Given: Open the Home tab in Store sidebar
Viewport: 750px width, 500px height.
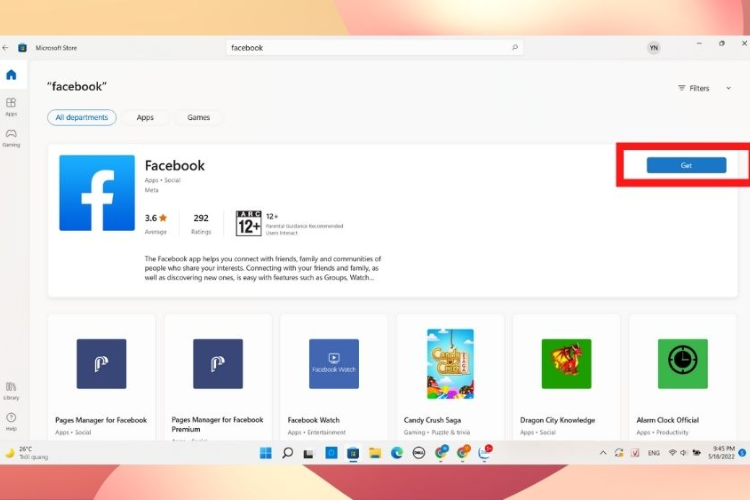Looking at the screenshot, I should [x=11, y=75].
